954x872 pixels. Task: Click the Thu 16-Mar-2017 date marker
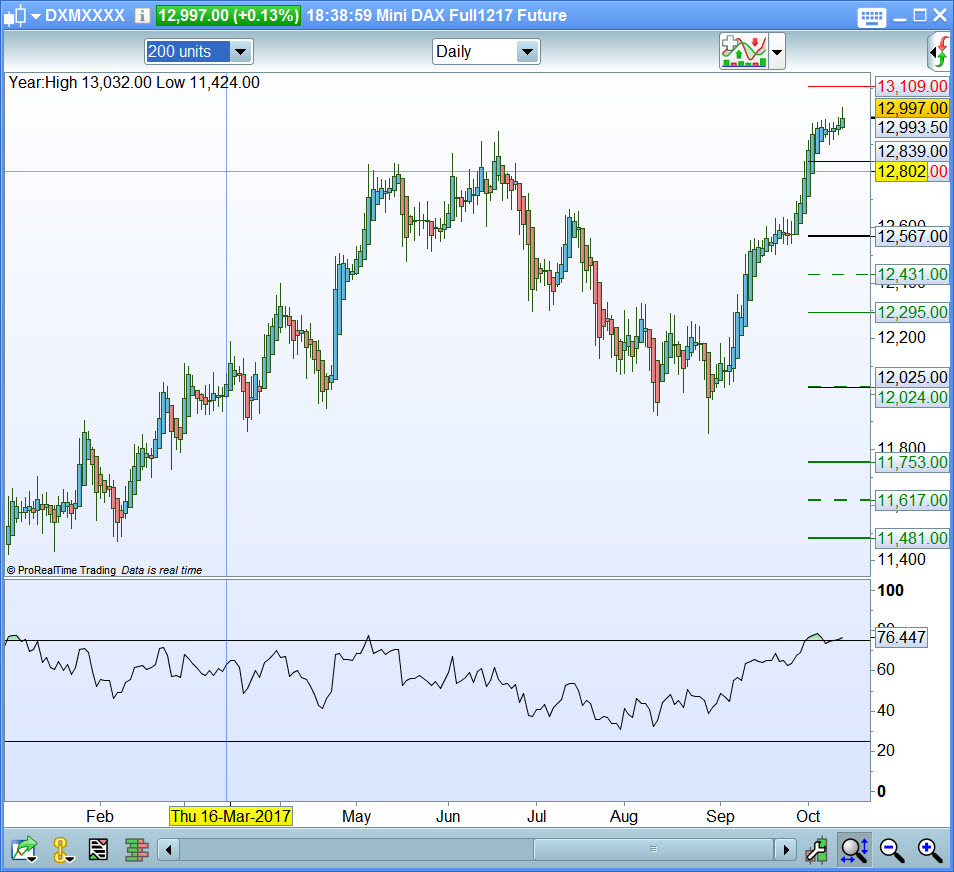[231, 816]
